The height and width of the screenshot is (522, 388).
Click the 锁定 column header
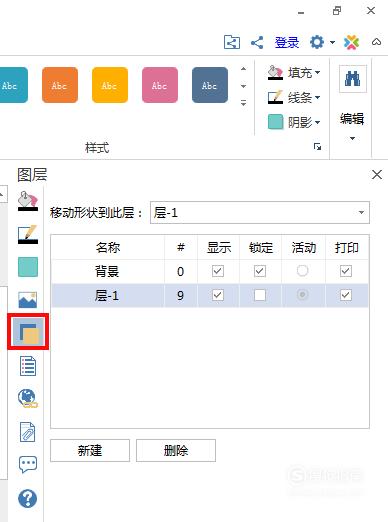260,247
